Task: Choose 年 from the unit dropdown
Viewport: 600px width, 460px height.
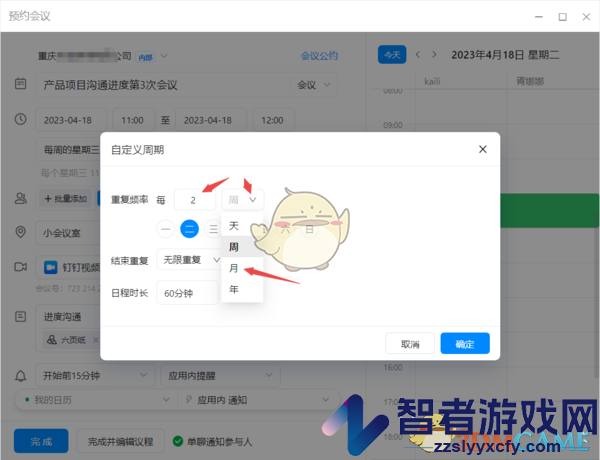Action: [x=242, y=289]
